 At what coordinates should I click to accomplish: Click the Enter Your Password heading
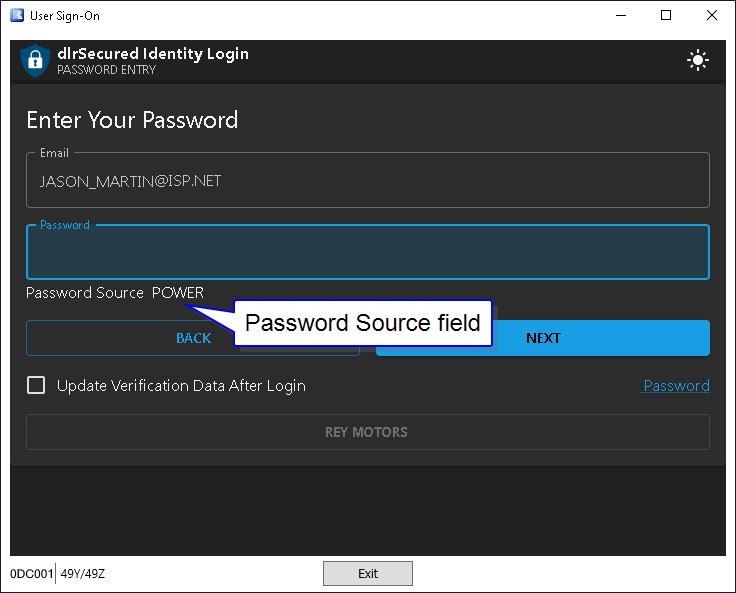click(132, 120)
